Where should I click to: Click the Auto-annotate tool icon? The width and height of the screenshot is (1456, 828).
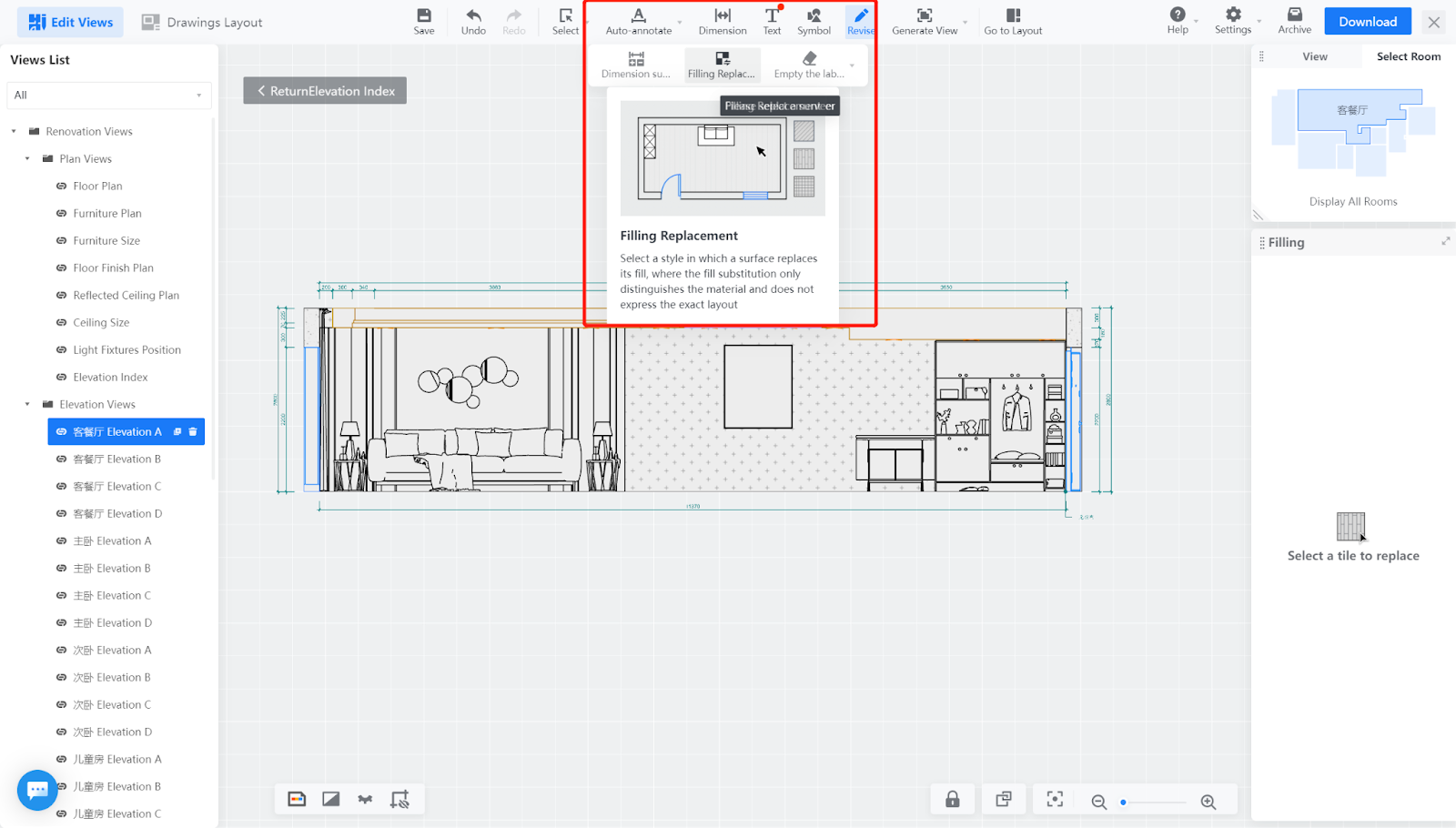coord(638,15)
